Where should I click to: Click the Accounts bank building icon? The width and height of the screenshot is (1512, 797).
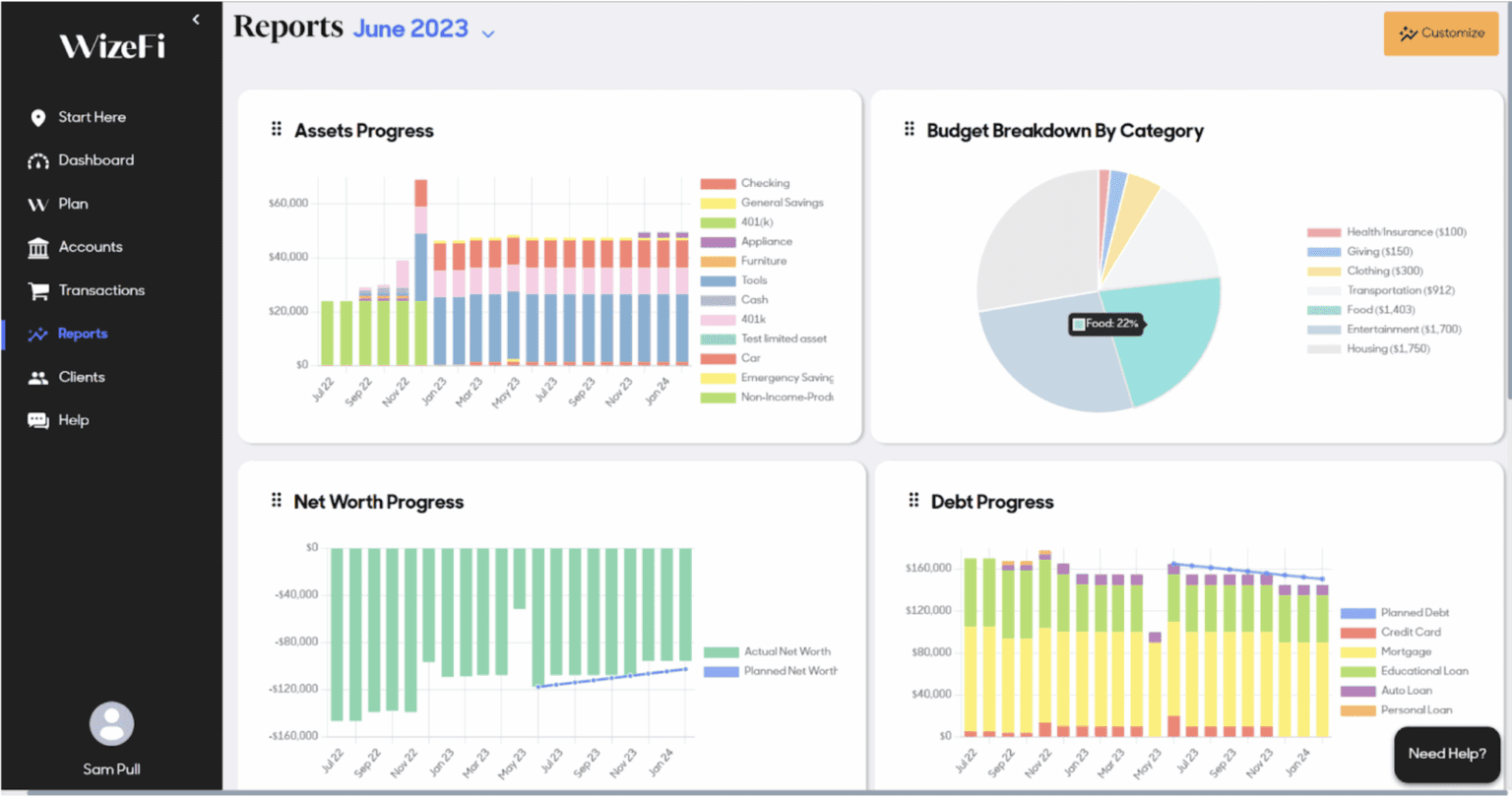pos(38,248)
